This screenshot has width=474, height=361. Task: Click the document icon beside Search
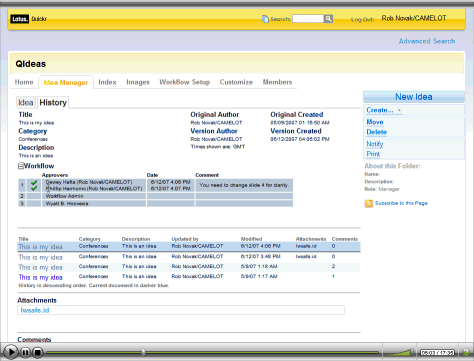pos(265,19)
